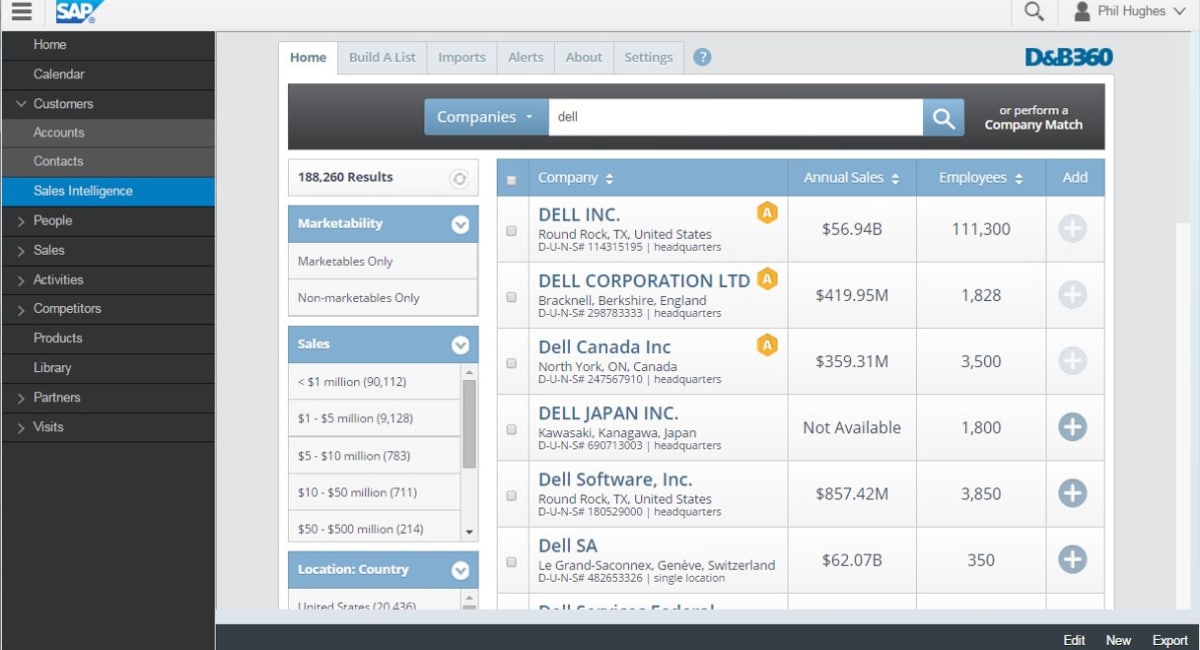Add DELL CORPORATION LTD plus icon
This screenshot has height=650, width=1200.
1072,295
